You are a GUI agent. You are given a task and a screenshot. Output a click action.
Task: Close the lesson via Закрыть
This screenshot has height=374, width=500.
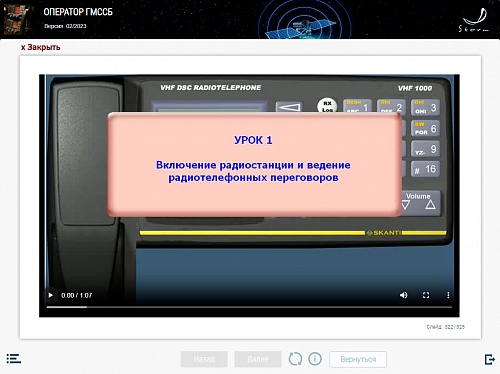[41, 47]
